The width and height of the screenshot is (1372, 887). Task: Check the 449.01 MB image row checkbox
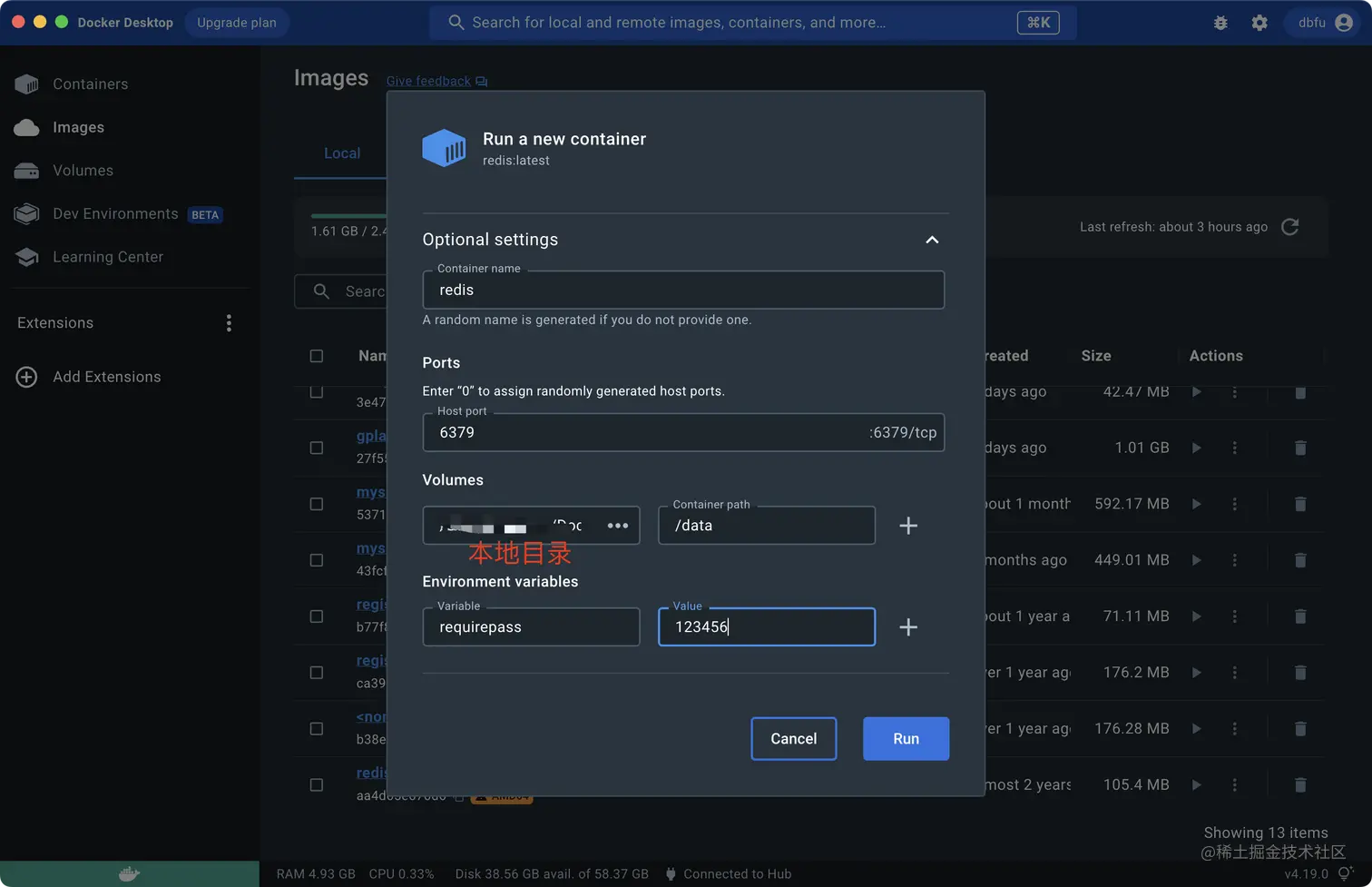pyautogui.click(x=317, y=560)
